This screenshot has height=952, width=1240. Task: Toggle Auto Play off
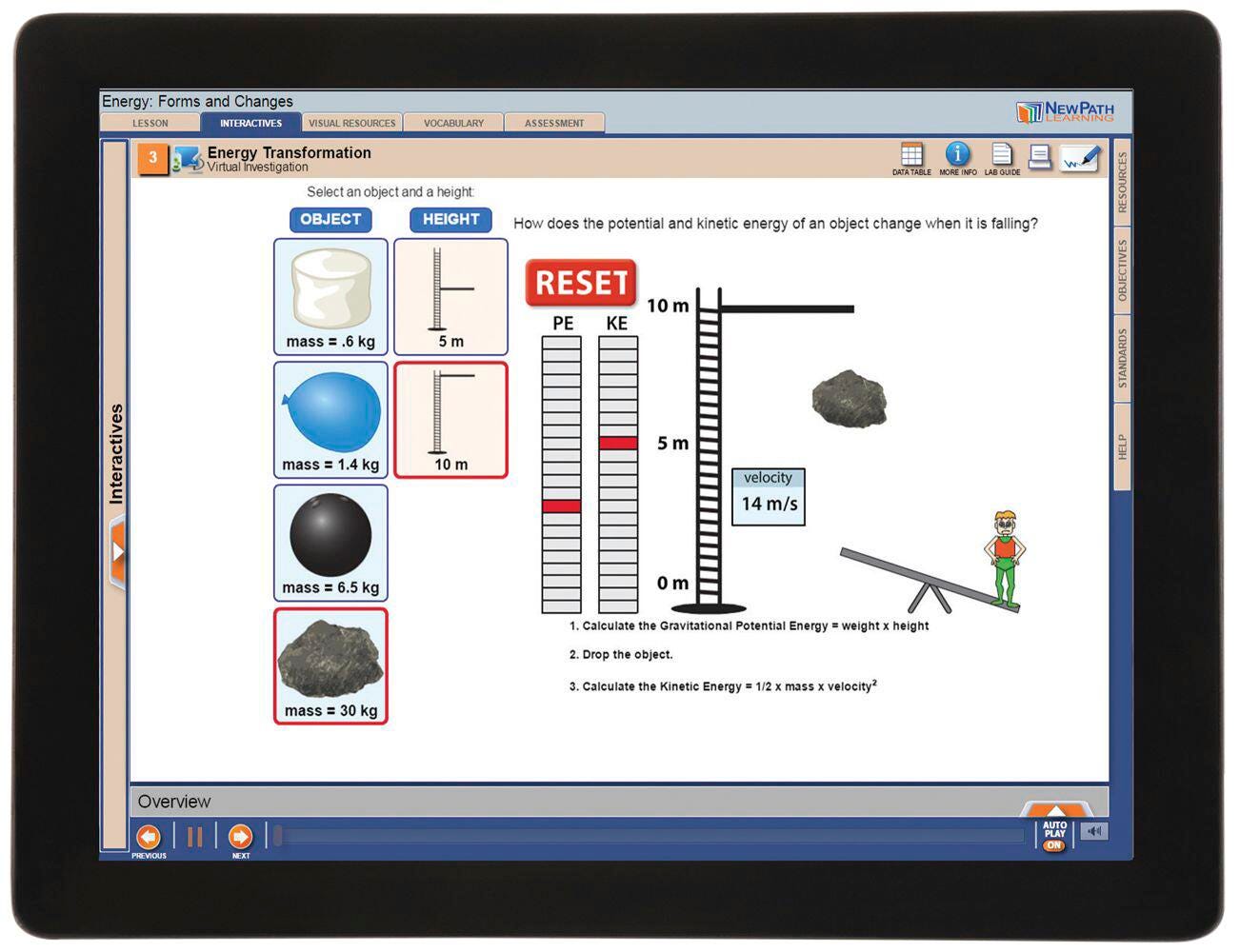pyautogui.click(x=1054, y=835)
